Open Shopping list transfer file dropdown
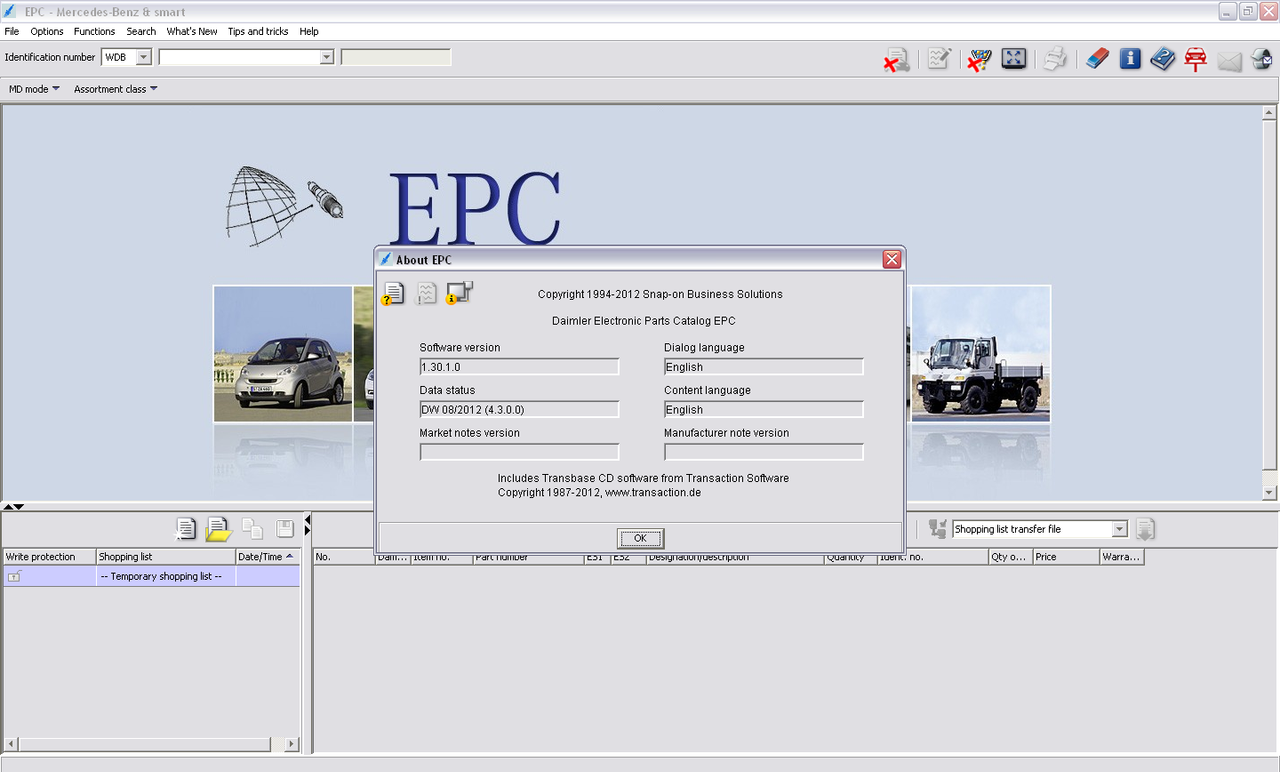This screenshot has width=1280, height=772. click(1119, 529)
